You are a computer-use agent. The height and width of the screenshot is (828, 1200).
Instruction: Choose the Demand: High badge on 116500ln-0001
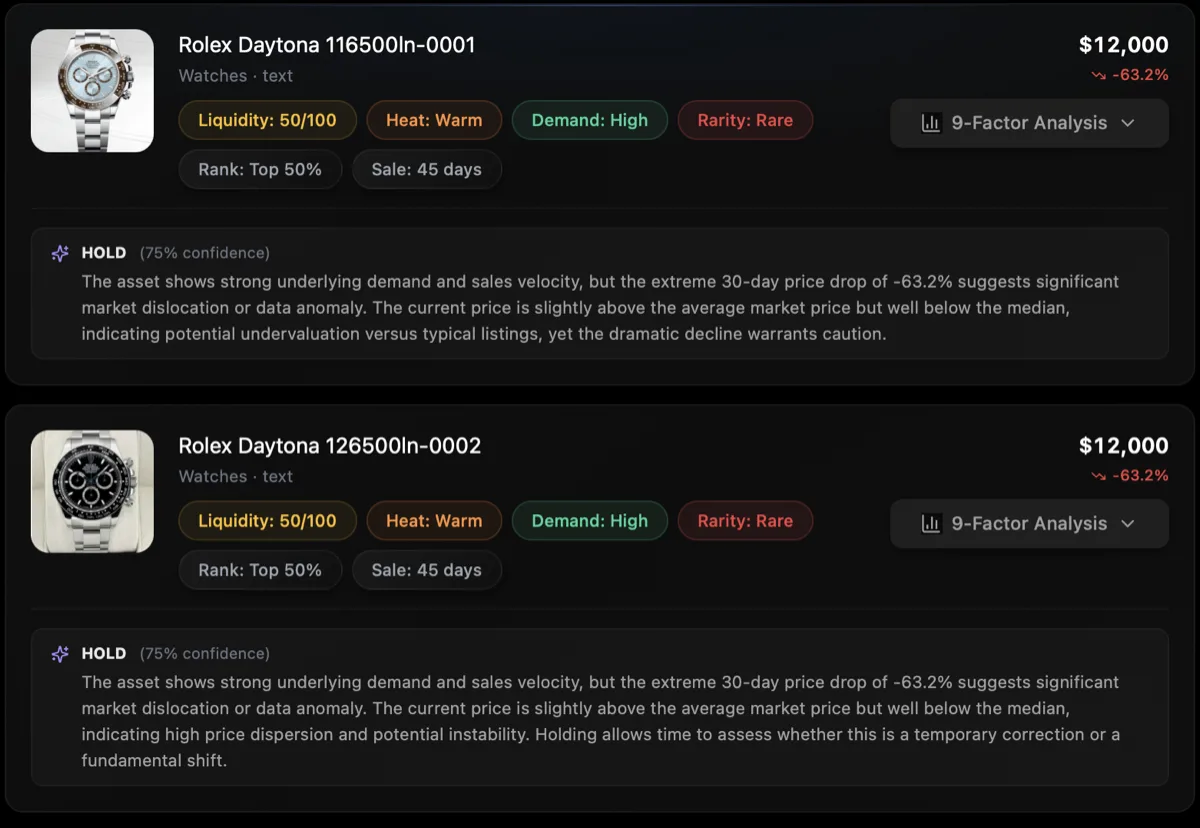coord(590,120)
